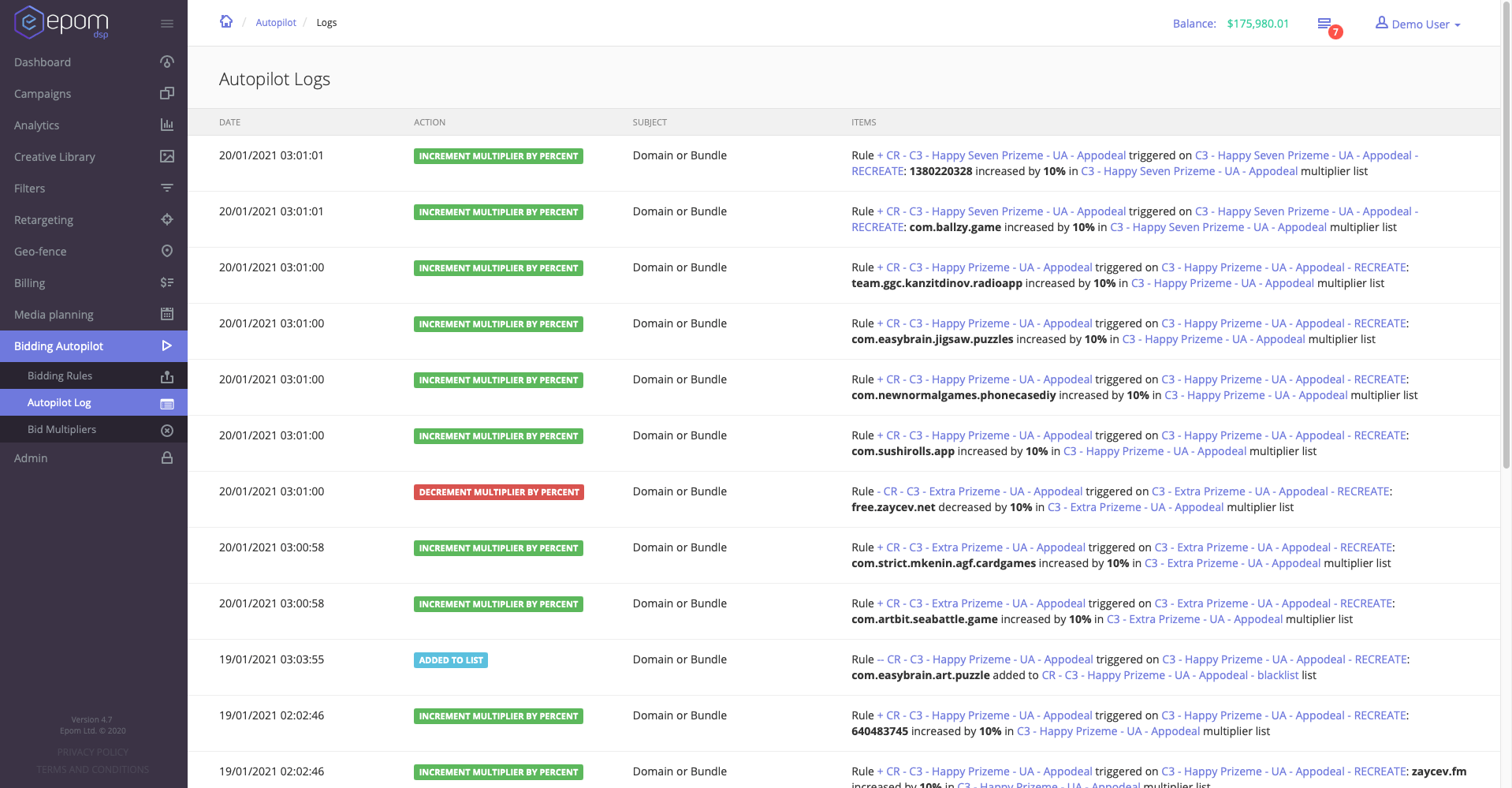Click the Bidding Rules share icon
1512x788 pixels.
pos(167,376)
